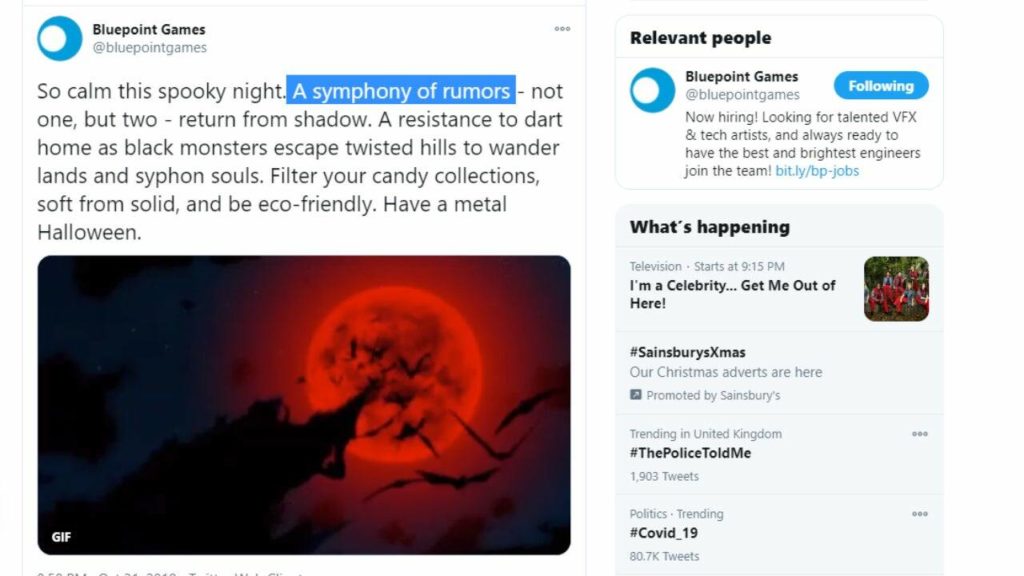Click the Promoted by Sainsbury's icon
The width and height of the screenshot is (1024, 576).
point(635,395)
